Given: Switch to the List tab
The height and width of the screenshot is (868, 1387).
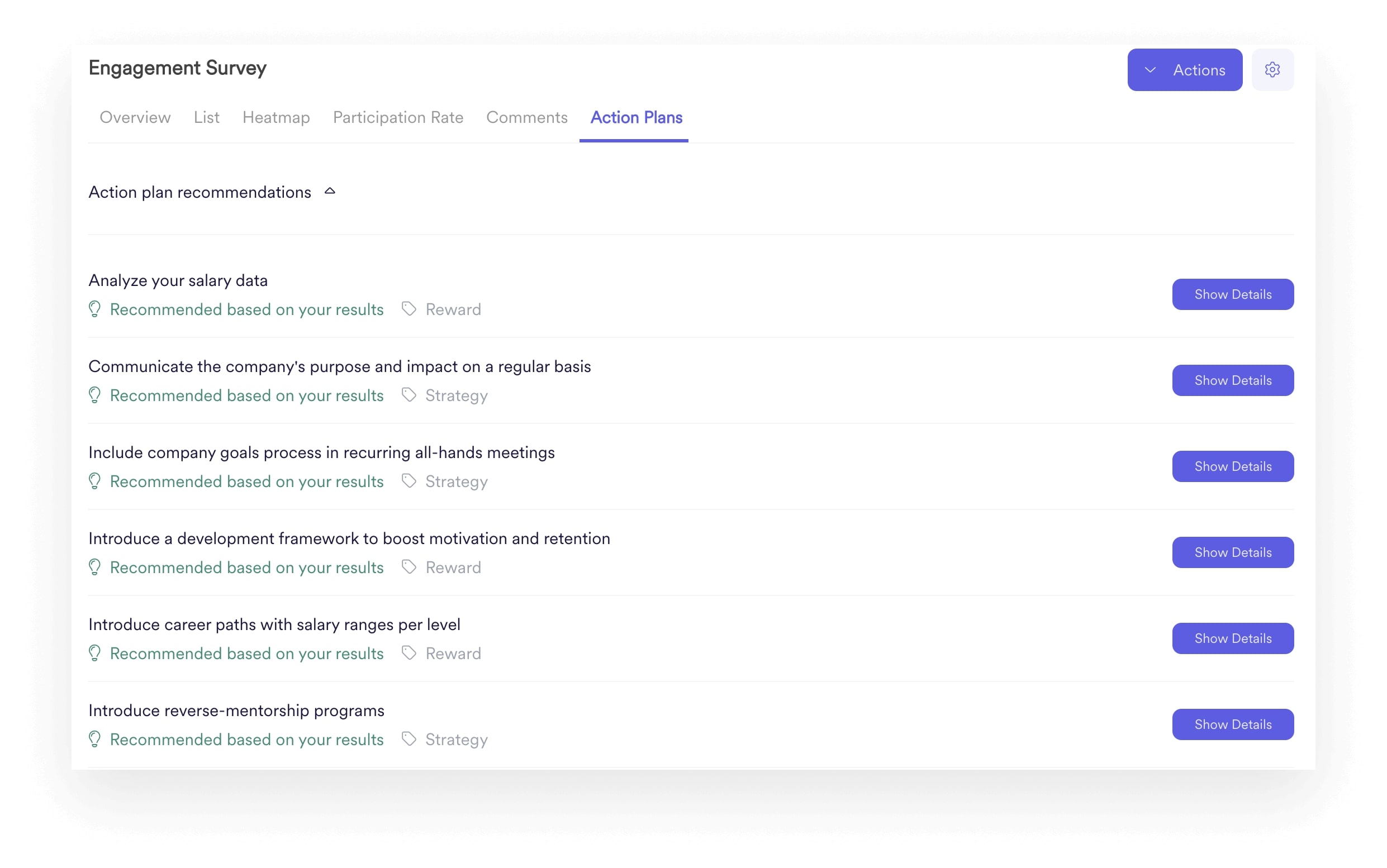Looking at the screenshot, I should click(206, 118).
